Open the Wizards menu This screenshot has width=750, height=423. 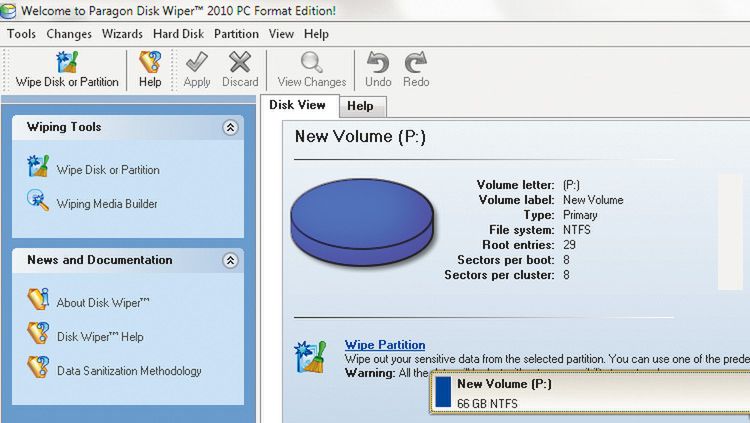point(122,34)
